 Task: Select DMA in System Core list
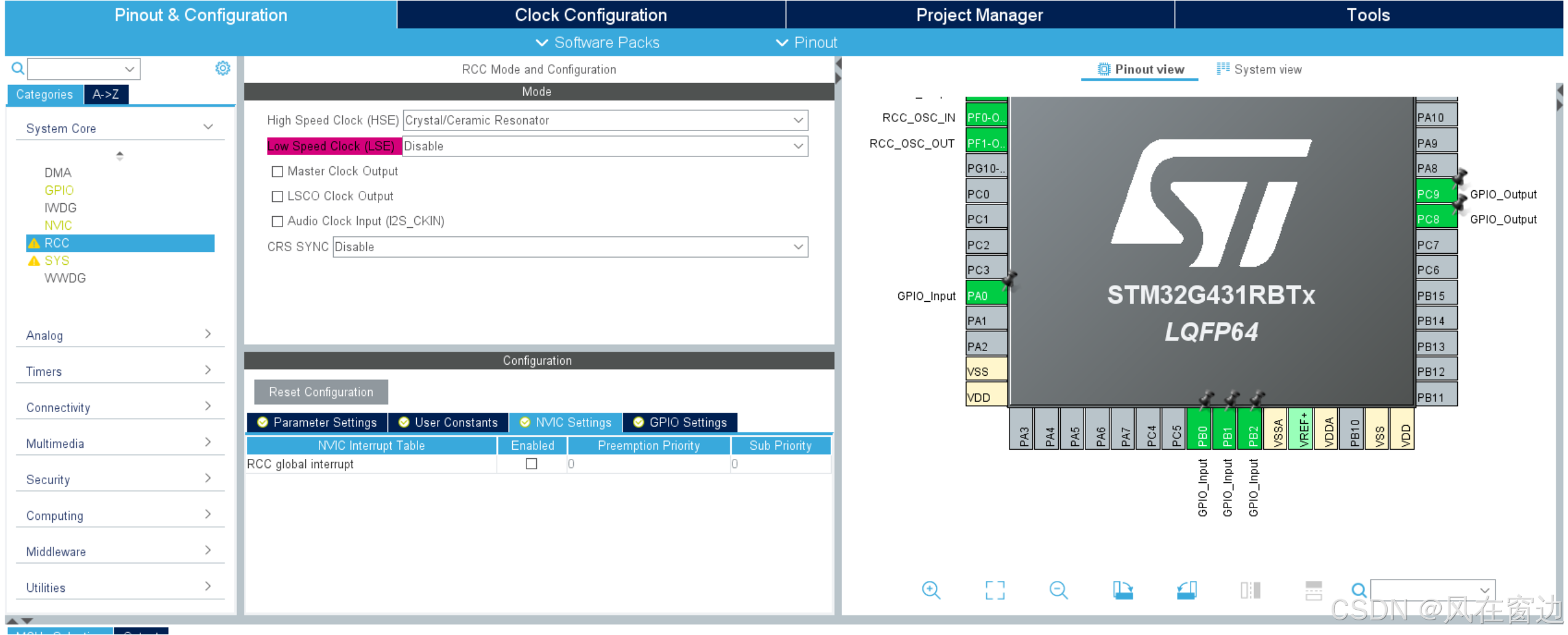(58, 172)
